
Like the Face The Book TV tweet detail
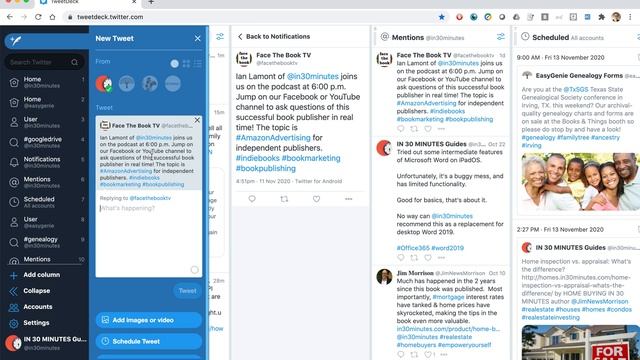(x=316, y=199)
